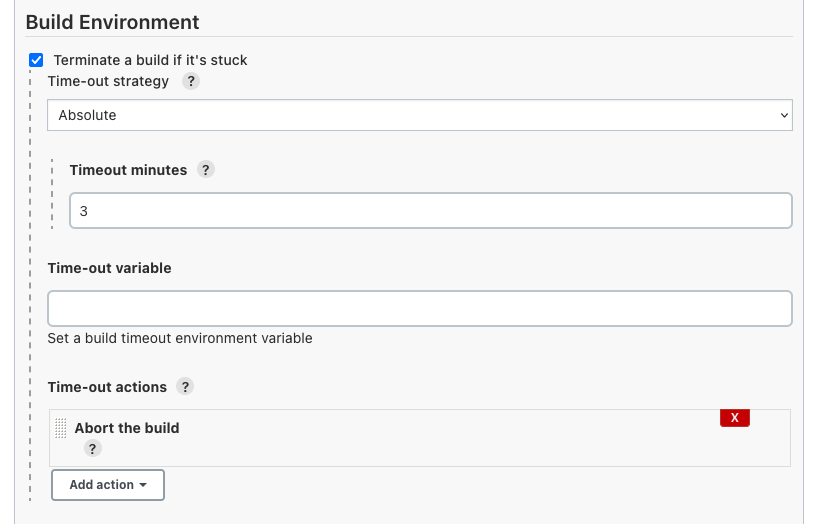Viewport: 826px width, 524px height.
Task: Select the Abort the build action title
Action: [x=127, y=428]
